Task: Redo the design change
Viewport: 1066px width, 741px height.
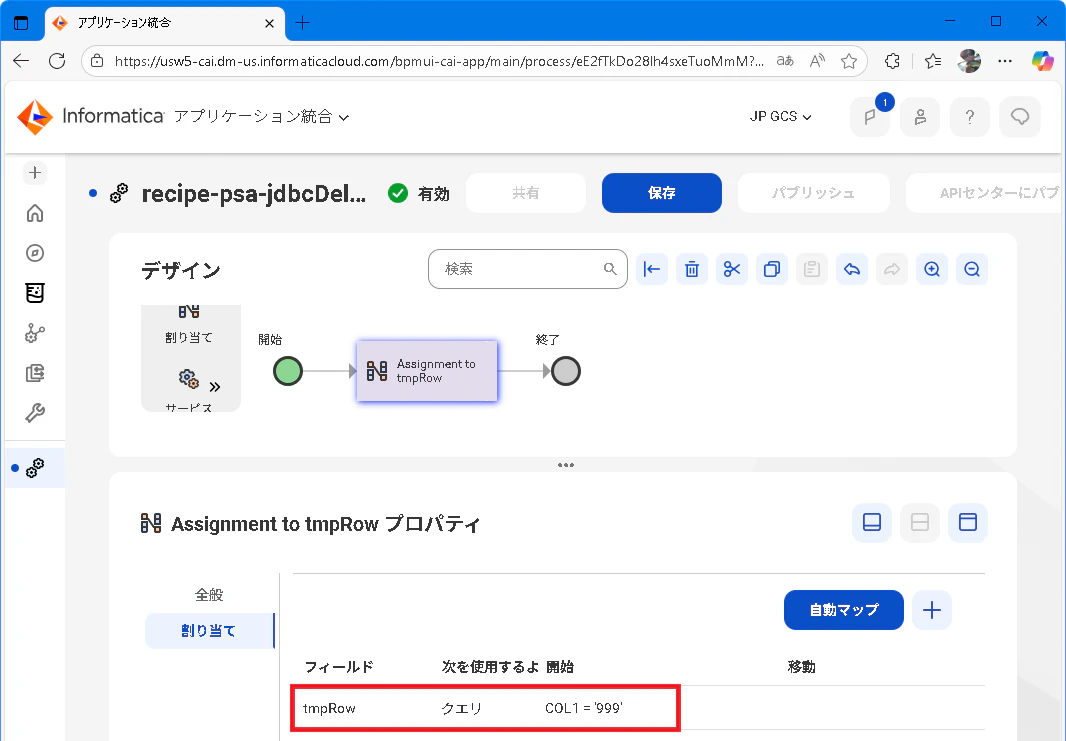Action: click(x=892, y=269)
